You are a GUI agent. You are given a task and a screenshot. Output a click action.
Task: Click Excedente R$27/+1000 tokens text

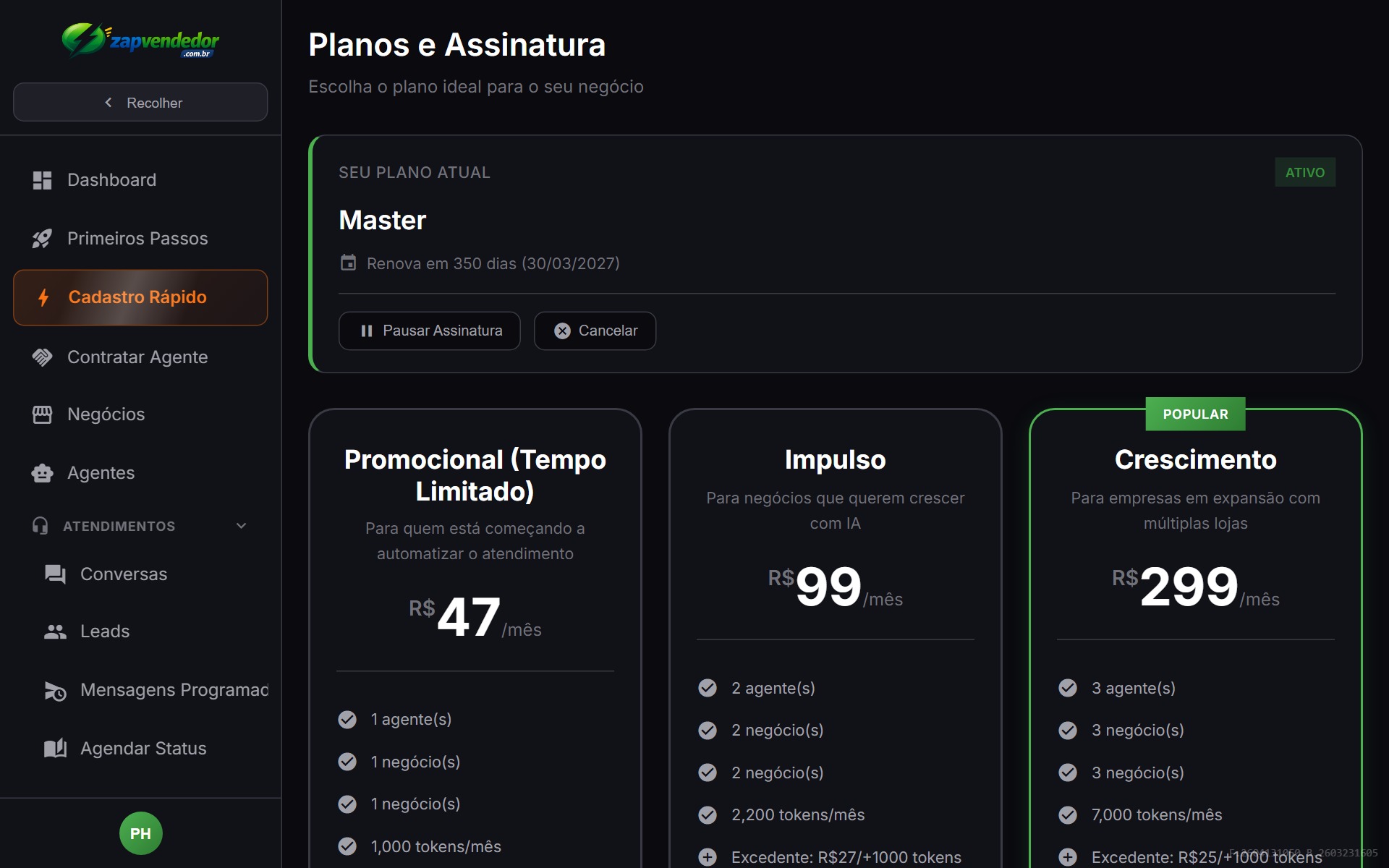[x=846, y=857]
